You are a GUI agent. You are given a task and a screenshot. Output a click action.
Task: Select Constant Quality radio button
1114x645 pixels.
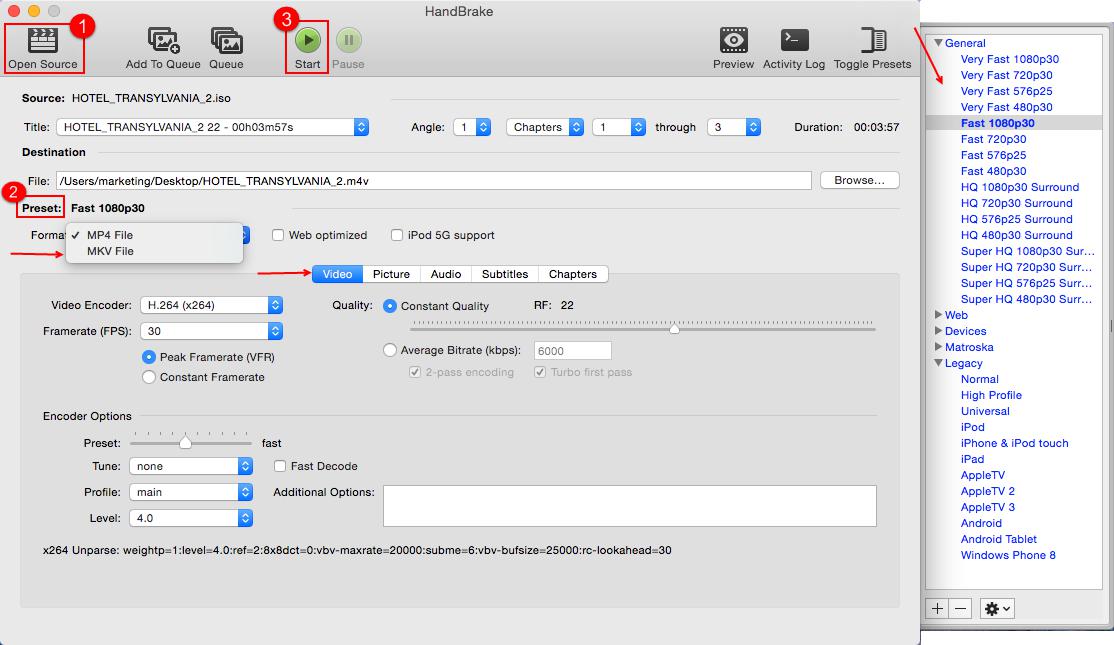pos(389,305)
